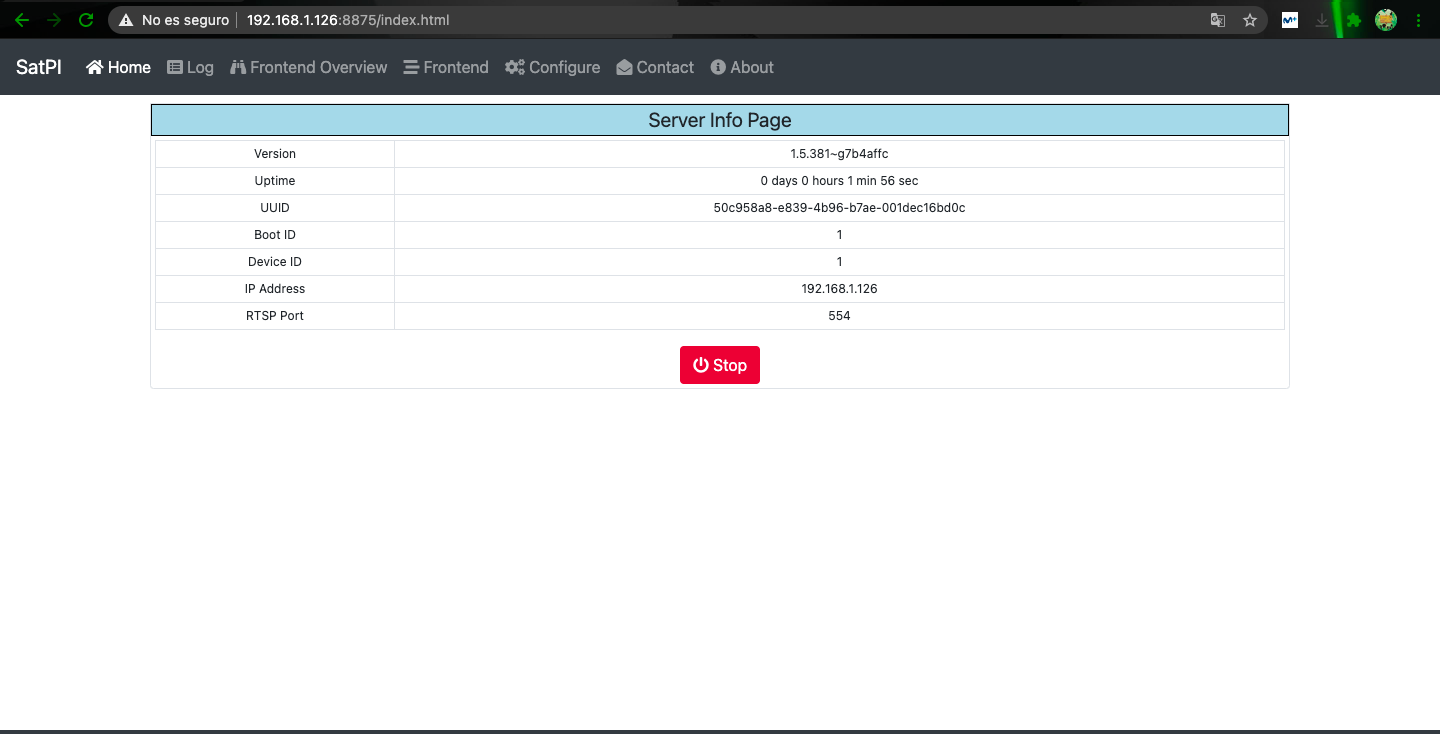Screen dimensions: 1440x734
Task: Click the profile avatar icon
Action: [1385, 20]
